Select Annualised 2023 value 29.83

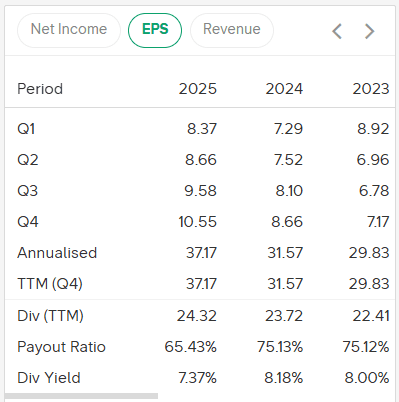[x=369, y=253]
